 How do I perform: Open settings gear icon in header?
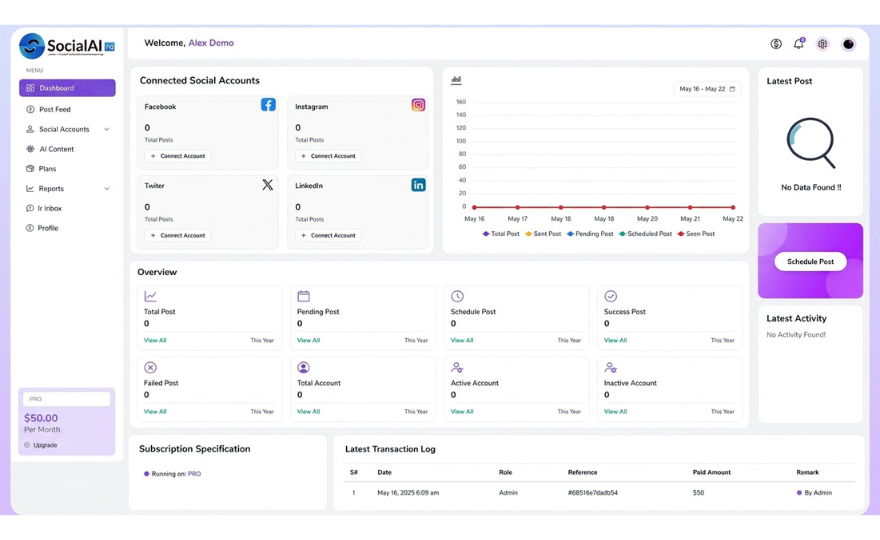pyautogui.click(x=822, y=44)
